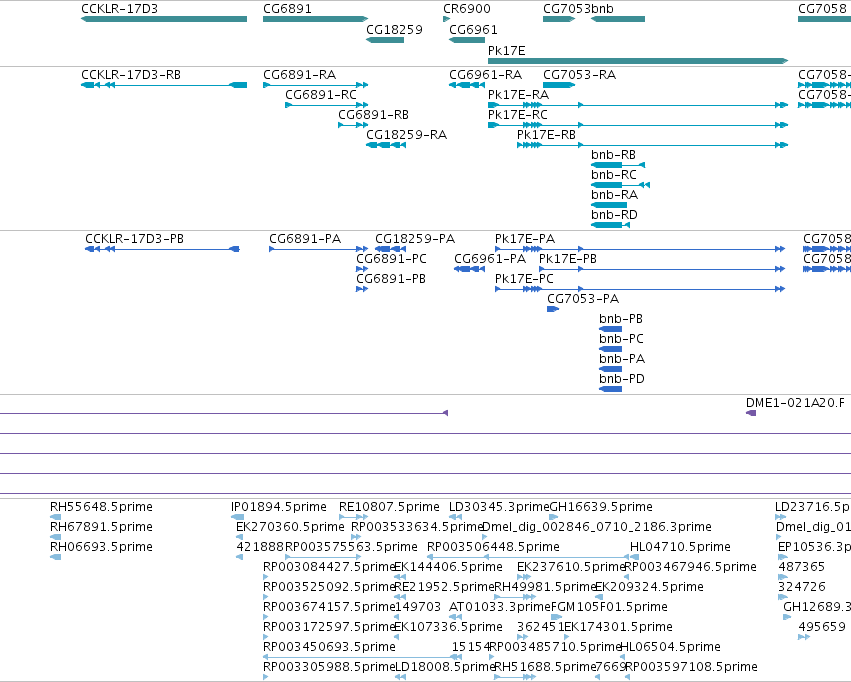Image resolution: width=851 pixels, height=682 pixels.
Task: Select the bnb-RB transcript
Action: [x=618, y=165]
